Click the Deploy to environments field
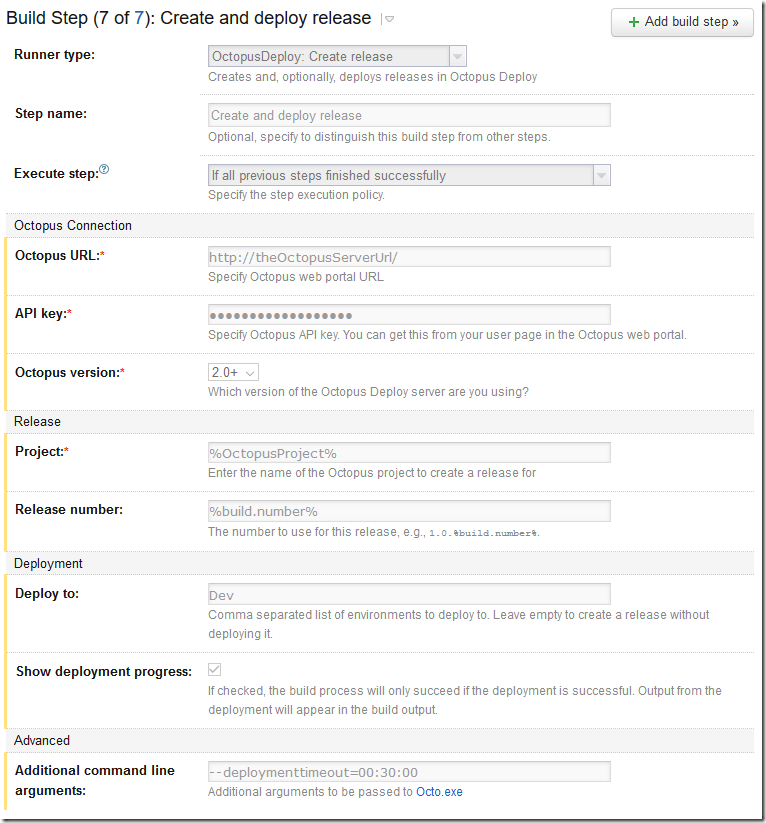The height and width of the screenshot is (823, 766). click(407, 595)
